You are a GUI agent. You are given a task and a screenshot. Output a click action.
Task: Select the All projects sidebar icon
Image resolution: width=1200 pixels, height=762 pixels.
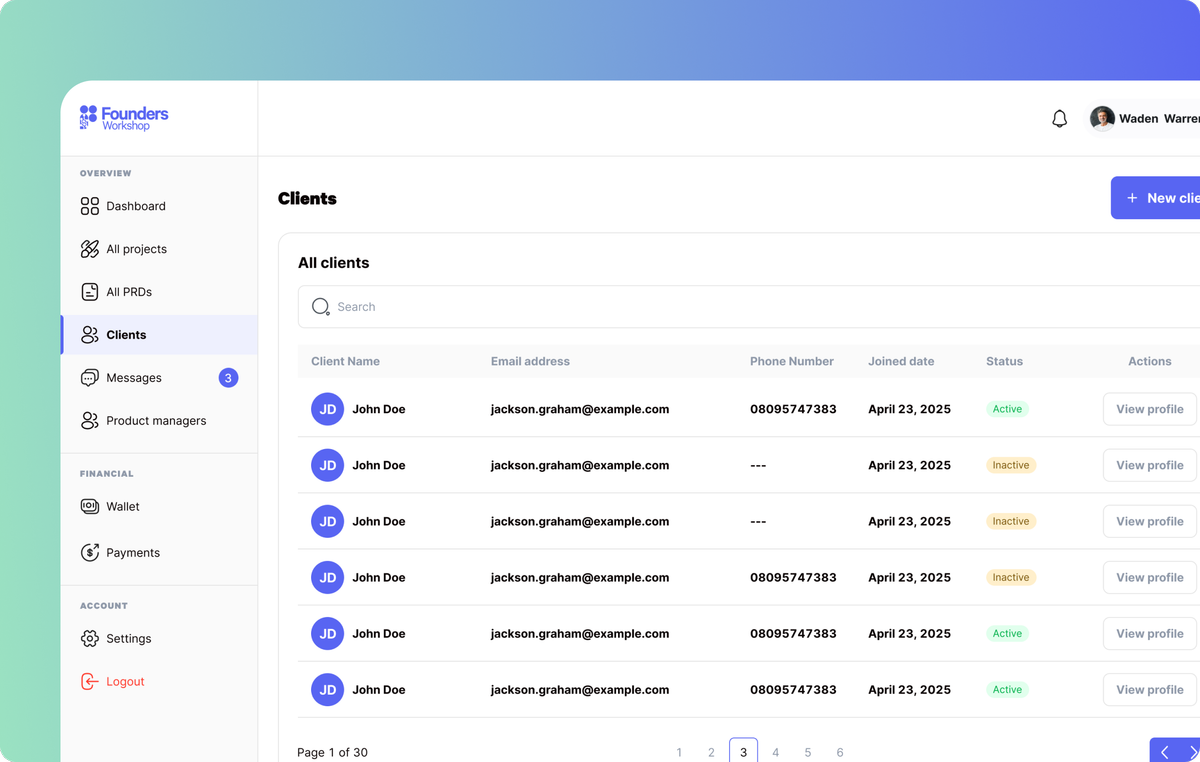coord(89,248)
